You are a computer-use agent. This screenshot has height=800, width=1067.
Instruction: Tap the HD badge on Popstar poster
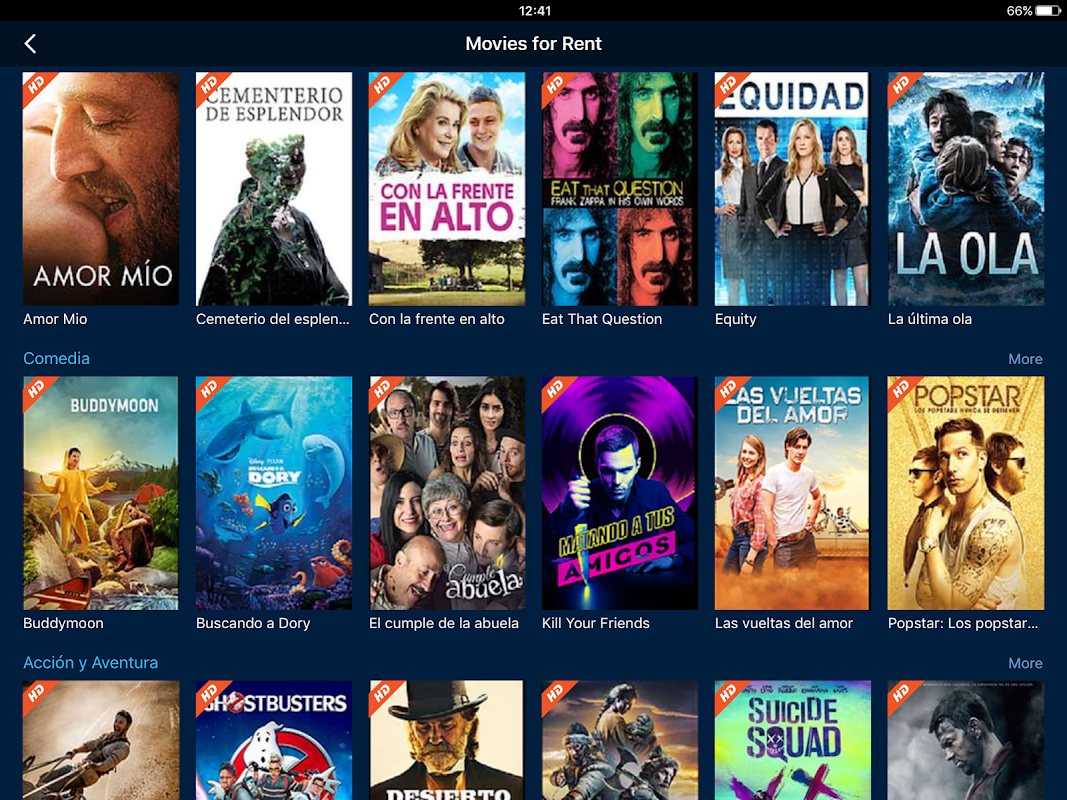click(x=901, y=390)
